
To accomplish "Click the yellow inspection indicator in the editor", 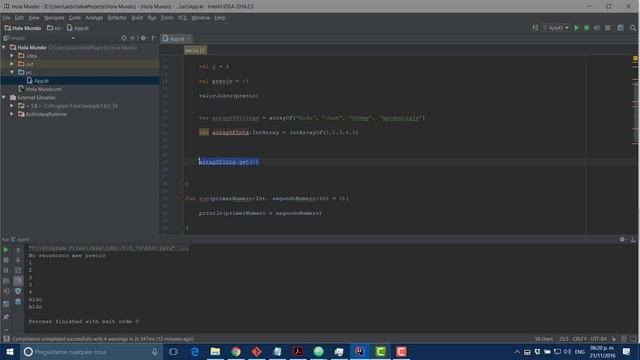I will (635, 58).
